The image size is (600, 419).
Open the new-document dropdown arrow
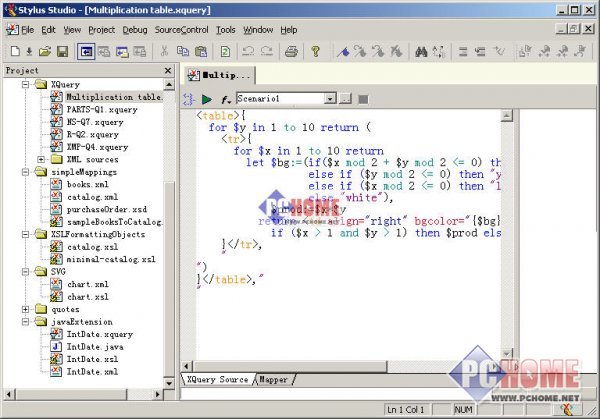pos(29,51)
